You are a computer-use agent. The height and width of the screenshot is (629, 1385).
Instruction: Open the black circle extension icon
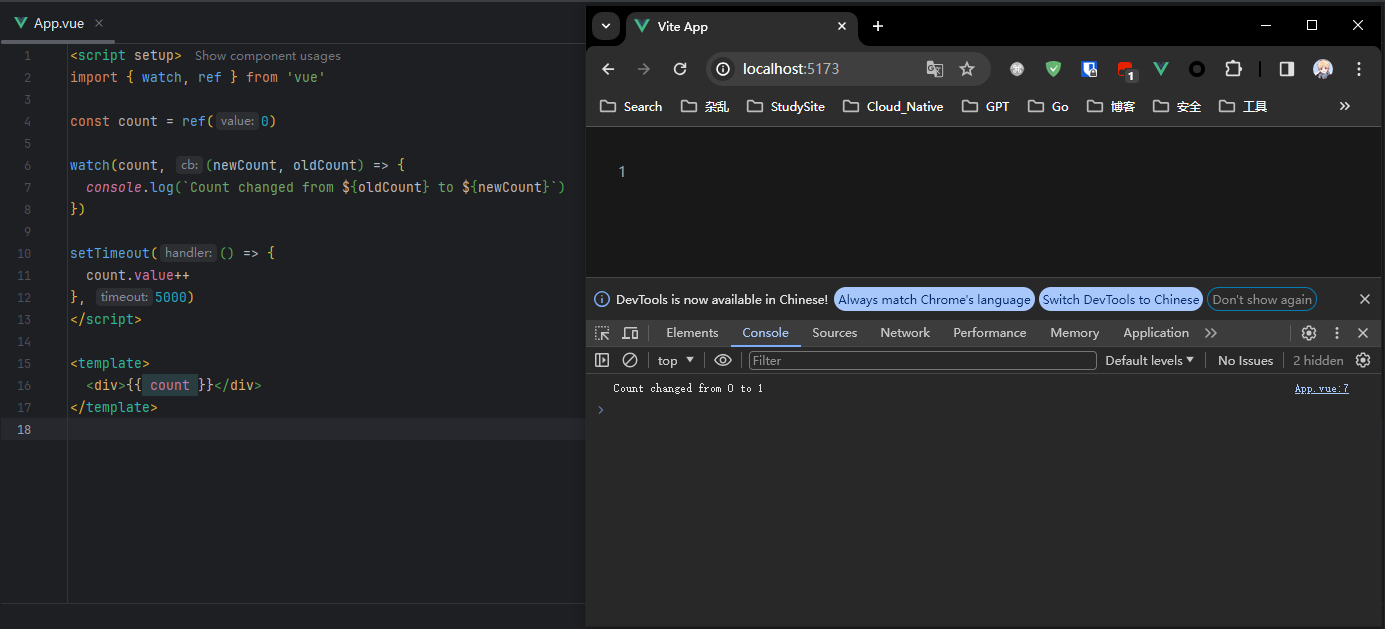1197,69
